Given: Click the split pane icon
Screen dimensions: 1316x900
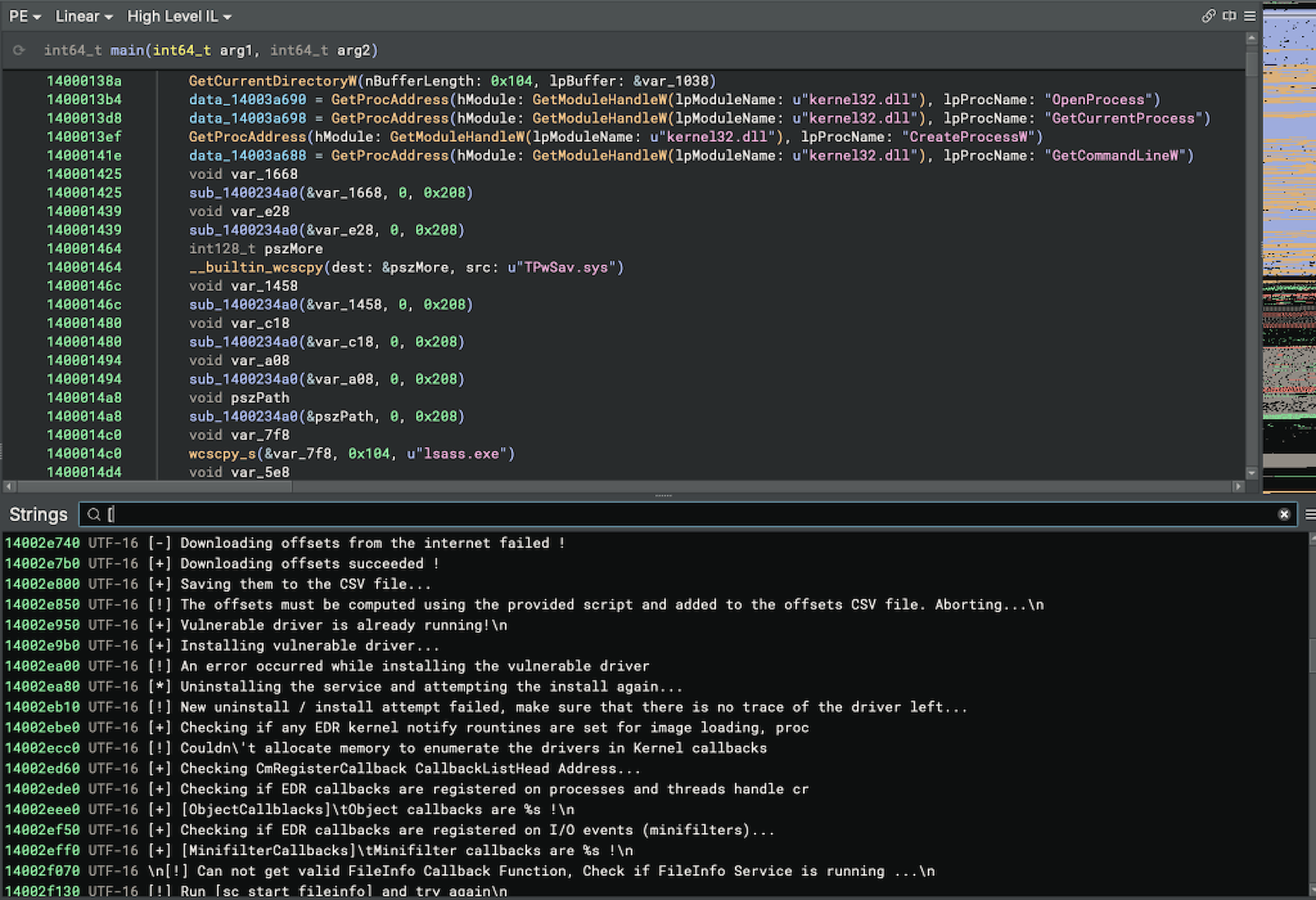Looking at the screenshot, I should coord(1229,16).
